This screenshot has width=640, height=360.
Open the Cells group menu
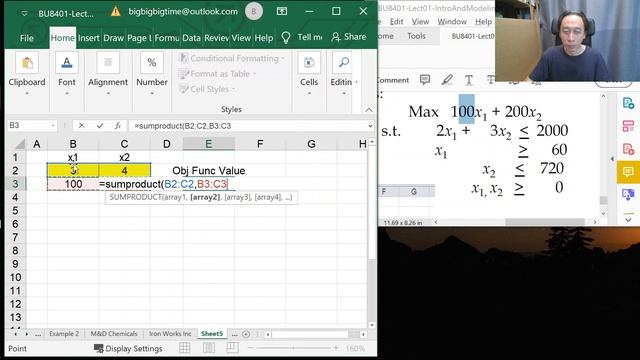(x=309, y=75)
